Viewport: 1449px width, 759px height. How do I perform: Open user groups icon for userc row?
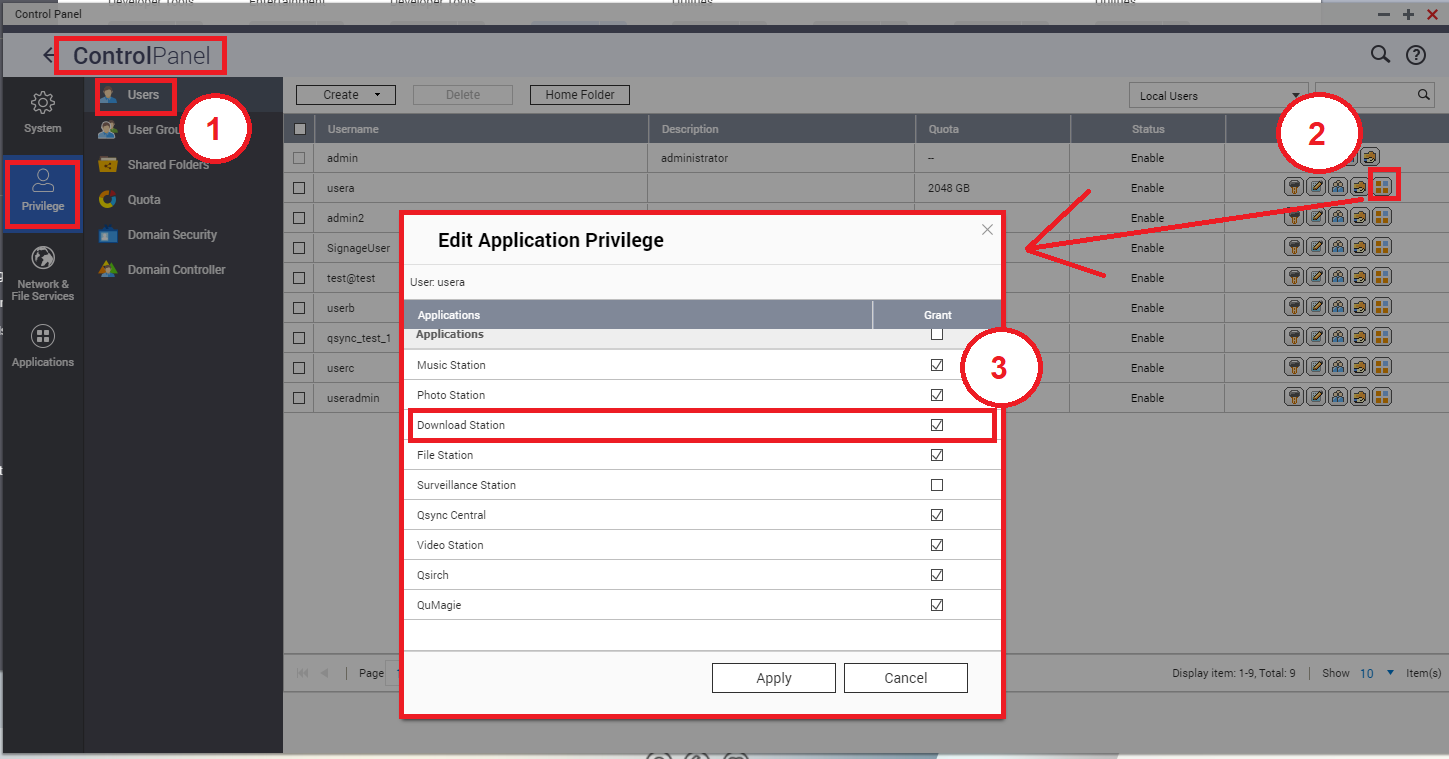pyautogui.click(x=1338, y=368)
